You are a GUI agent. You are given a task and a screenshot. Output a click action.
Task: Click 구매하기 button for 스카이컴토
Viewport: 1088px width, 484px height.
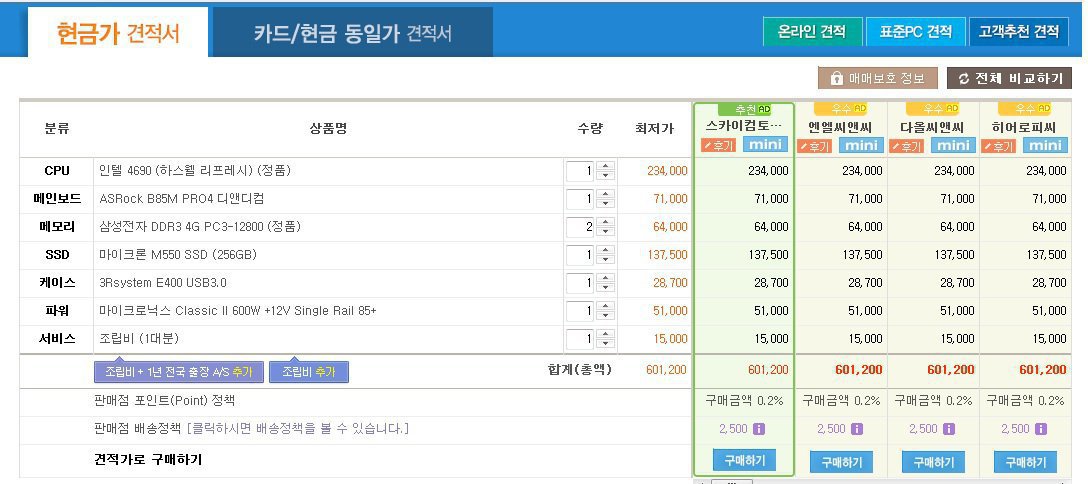[x=744, y=460]
